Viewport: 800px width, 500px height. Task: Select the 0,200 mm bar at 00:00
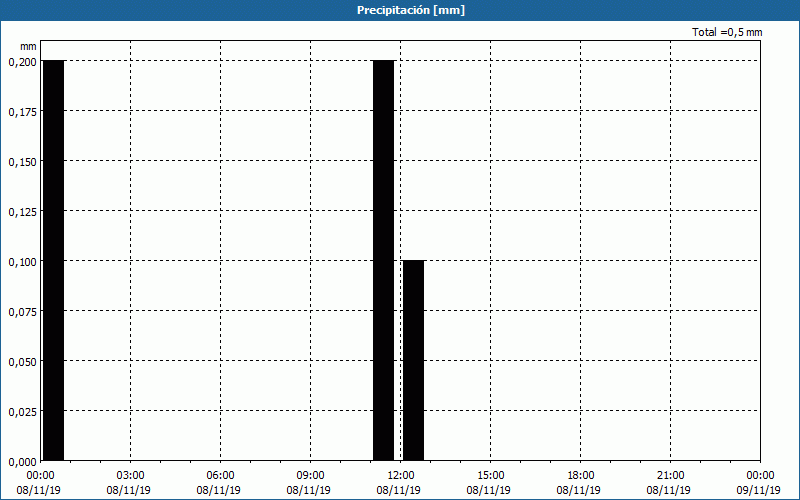click(54, 260)
